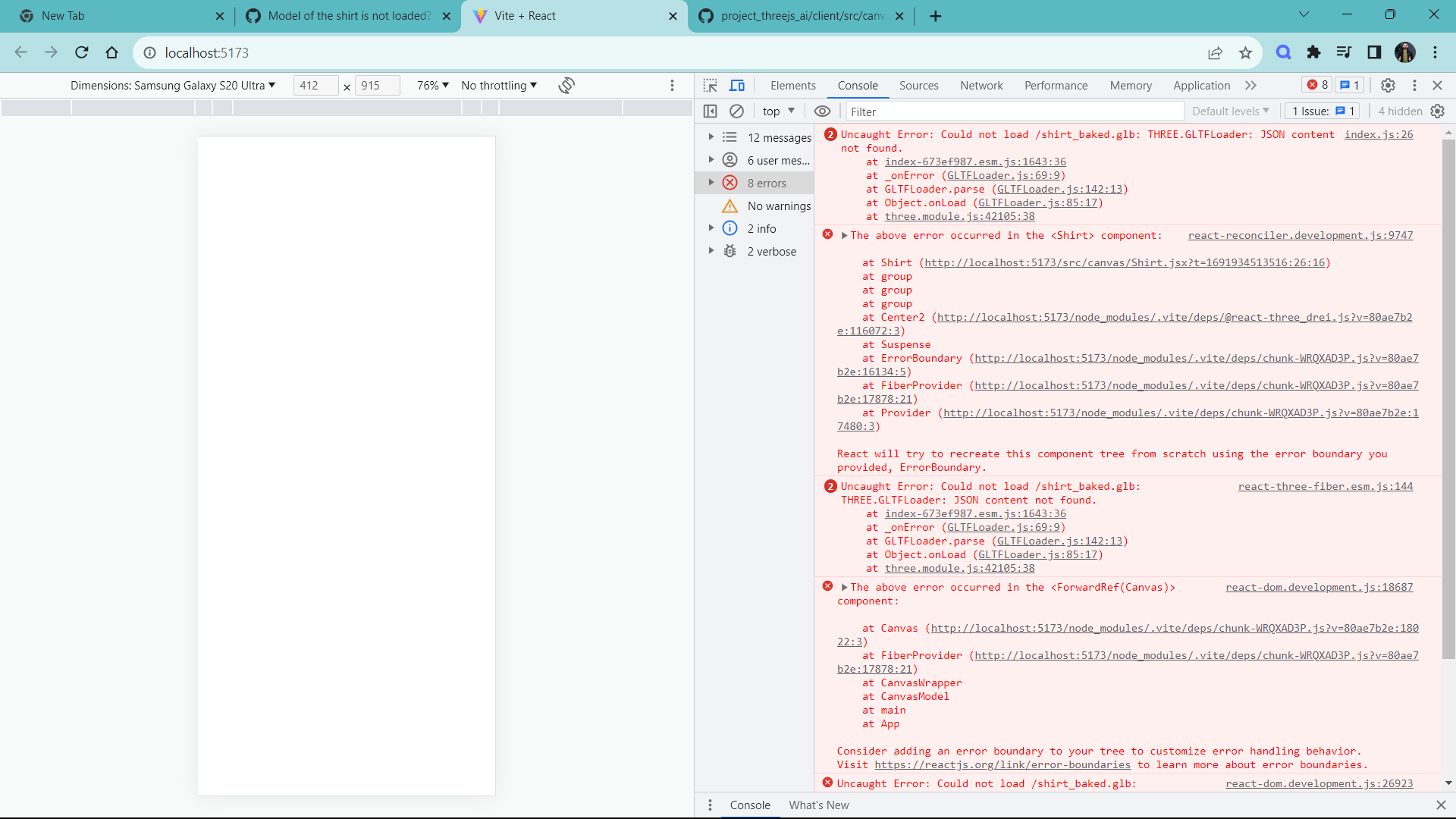Viewport: 1456px width, 819px height.
Task: Open DevTools settings gear icon
Action: [x=1388, y=86]
